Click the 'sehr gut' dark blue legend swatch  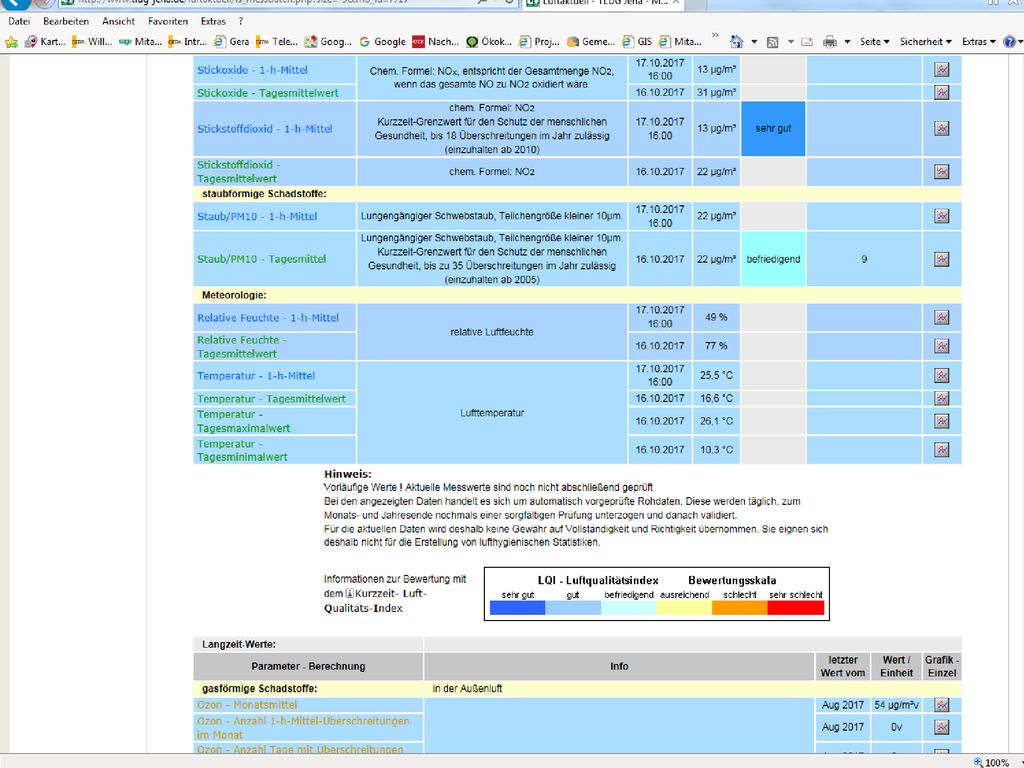coord(517,608)
